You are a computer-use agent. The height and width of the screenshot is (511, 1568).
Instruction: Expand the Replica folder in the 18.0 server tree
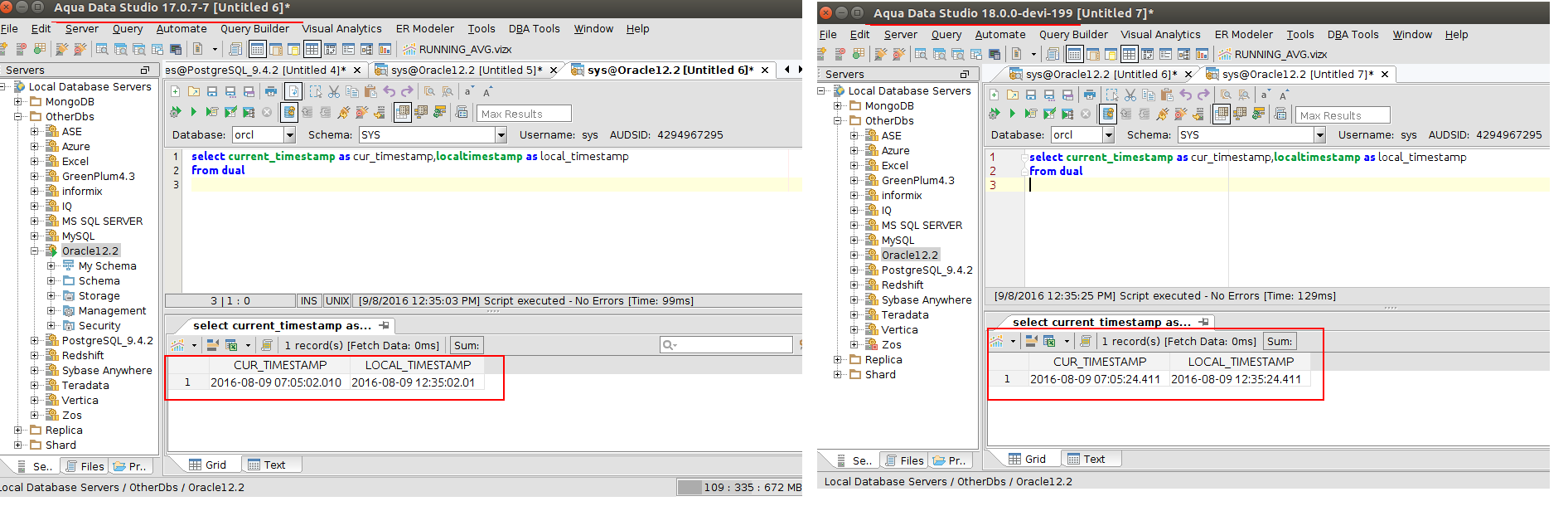tap(838, 359)
